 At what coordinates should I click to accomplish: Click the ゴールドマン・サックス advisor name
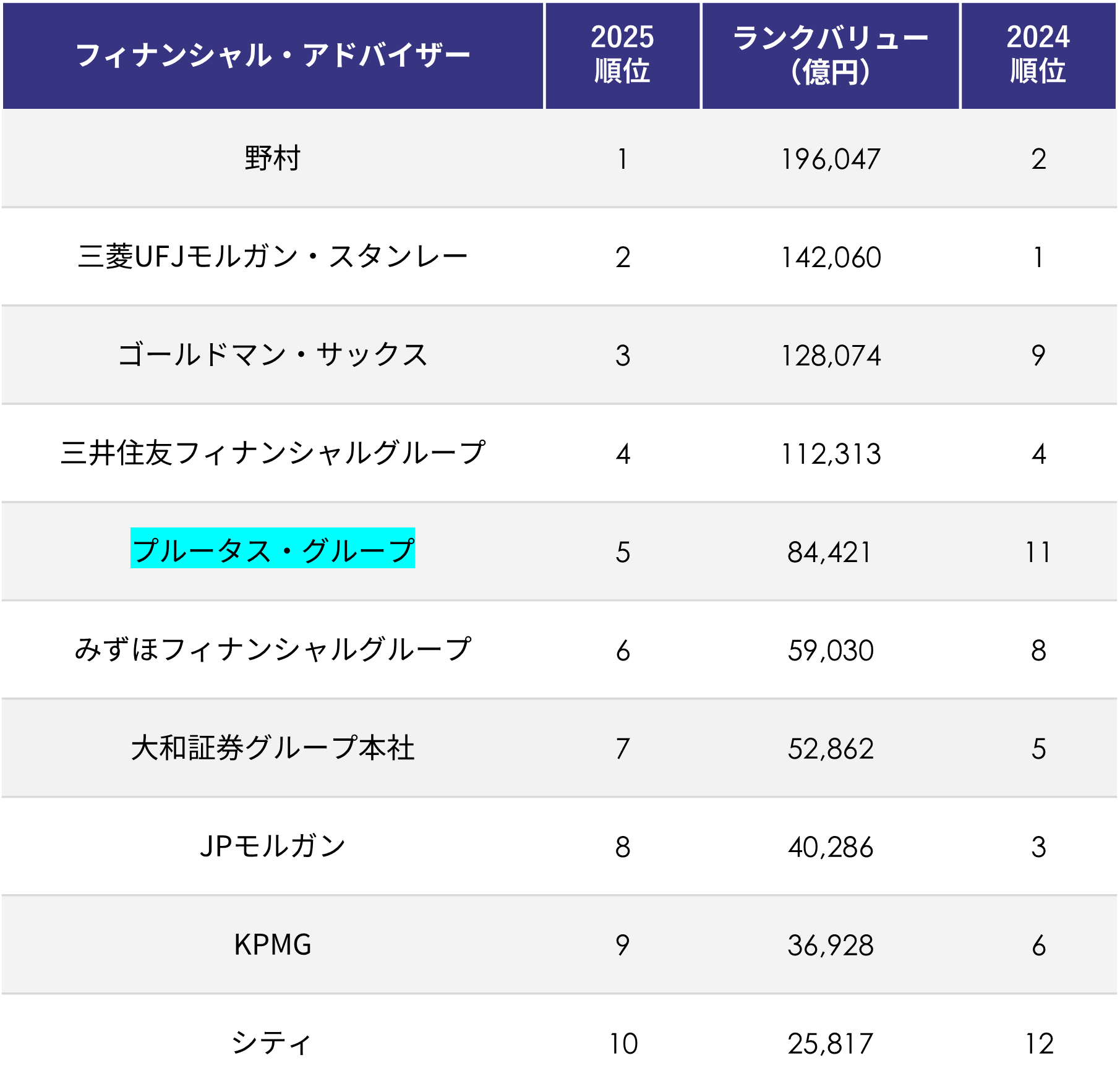pos(273,355)
